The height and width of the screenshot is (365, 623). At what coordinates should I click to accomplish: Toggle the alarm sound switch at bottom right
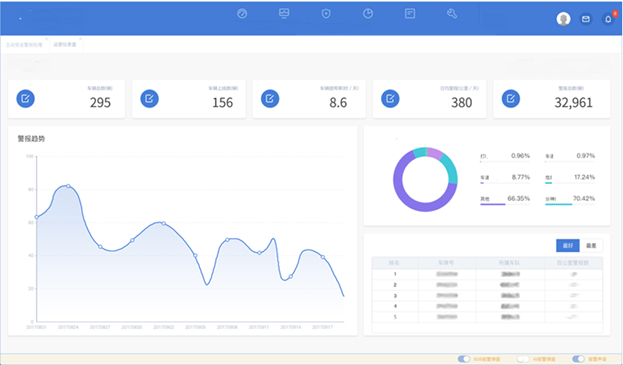coord(578,359)
